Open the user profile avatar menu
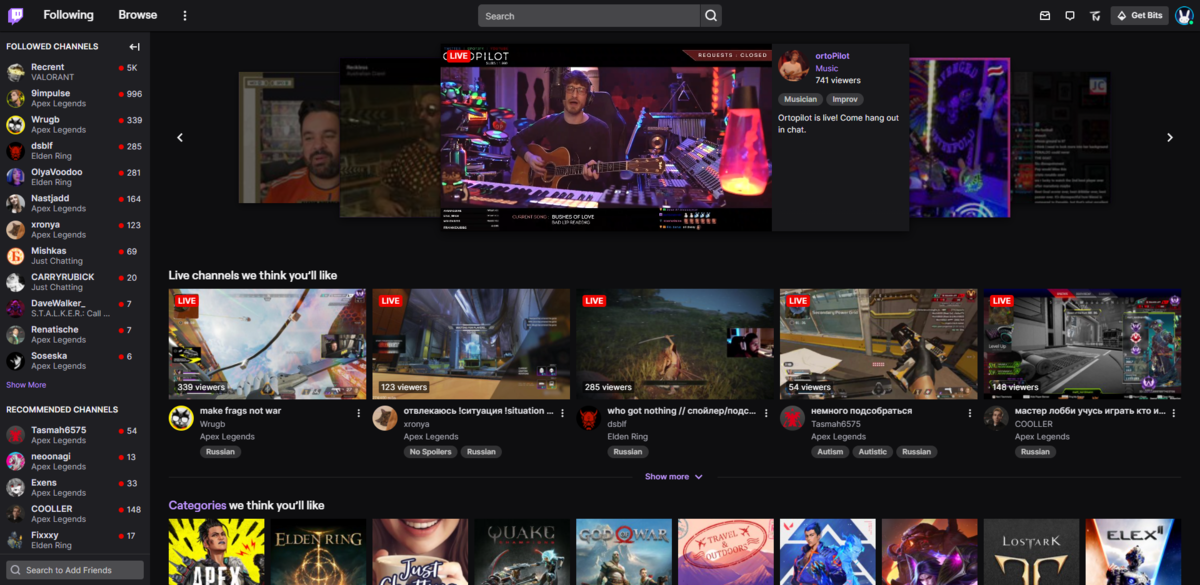This screenshot has height=585, width=1200. [x=1184, y=15]
